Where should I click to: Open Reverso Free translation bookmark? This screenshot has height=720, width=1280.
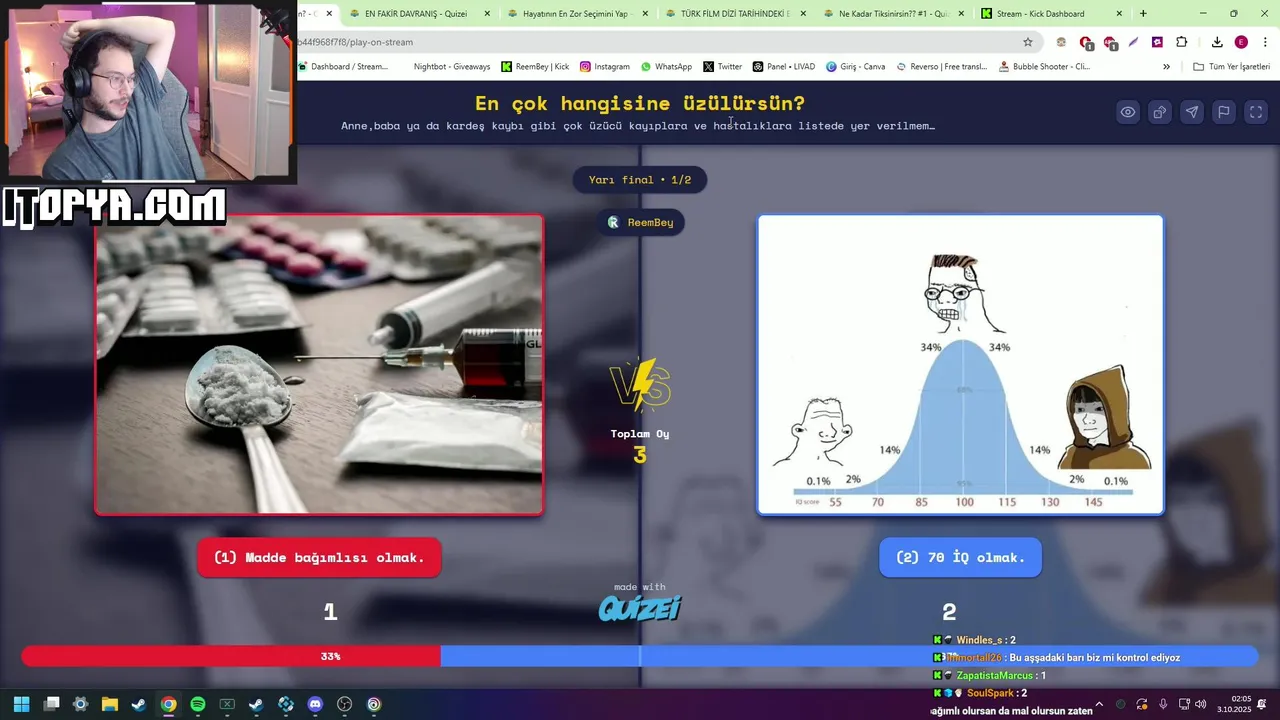tap(941, 67)
